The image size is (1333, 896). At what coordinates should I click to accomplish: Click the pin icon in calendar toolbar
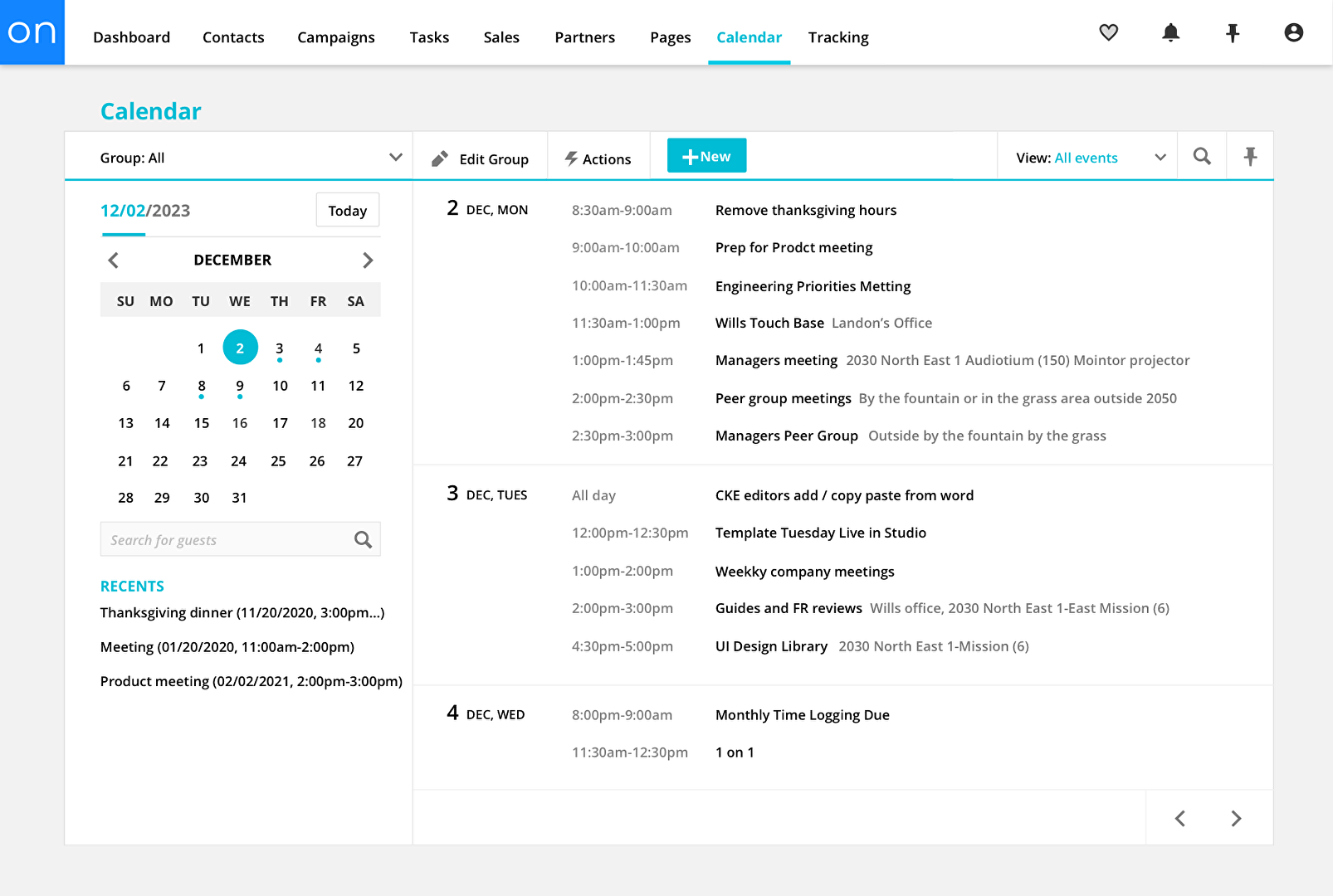[x=1250, y=156]
